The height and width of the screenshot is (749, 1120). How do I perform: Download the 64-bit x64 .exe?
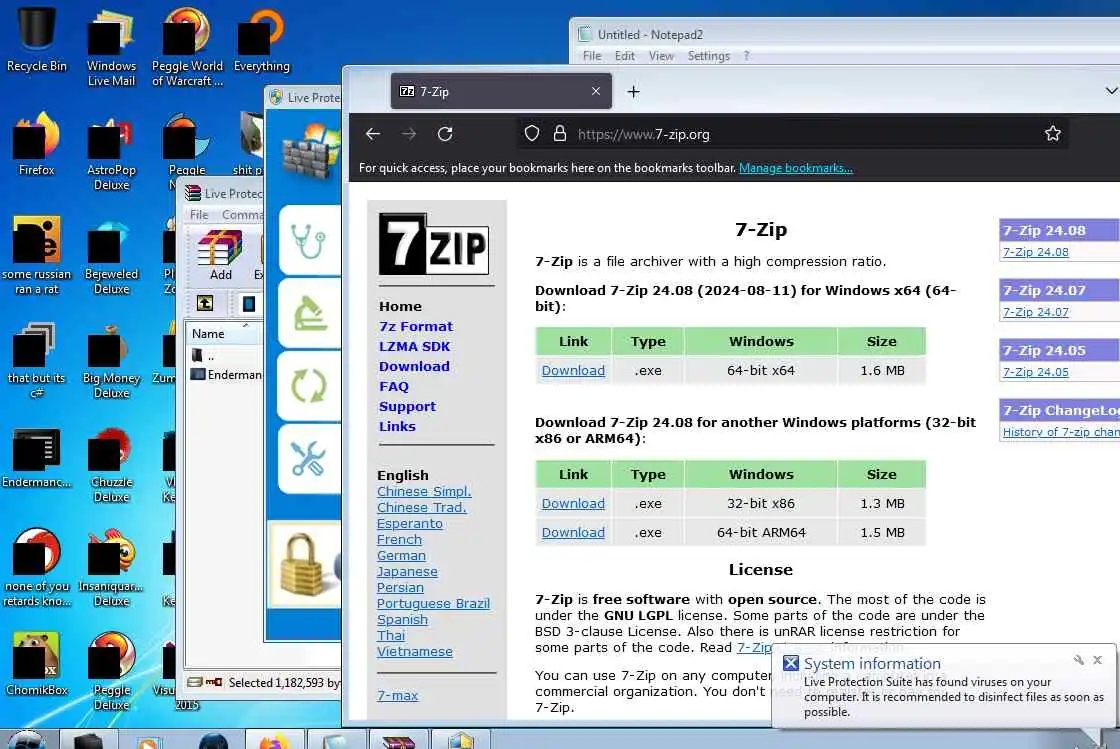573,371
